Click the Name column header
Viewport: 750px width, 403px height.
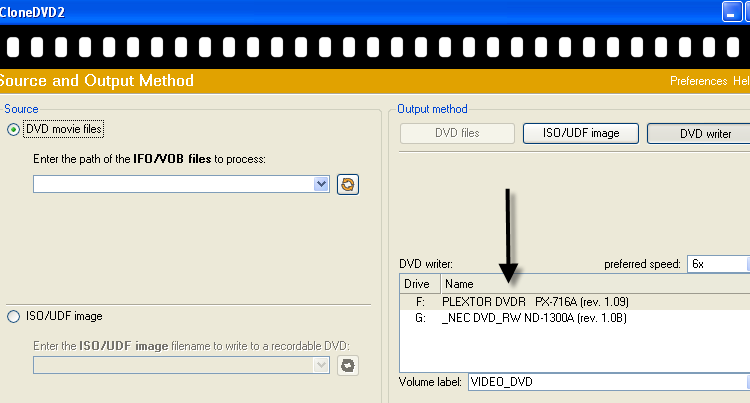(x=595, y=284)
